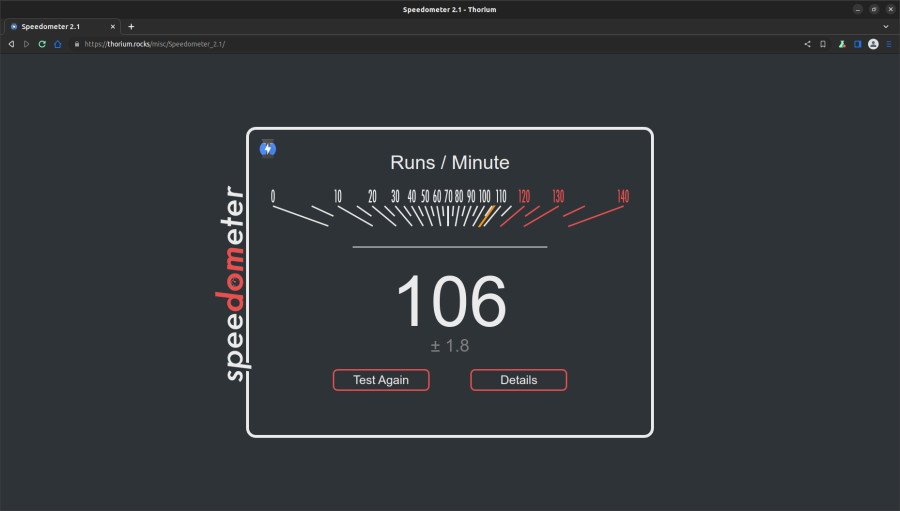The image size is (900, 511).
Task: Open the user profile menu
Action: coord(873,44)
